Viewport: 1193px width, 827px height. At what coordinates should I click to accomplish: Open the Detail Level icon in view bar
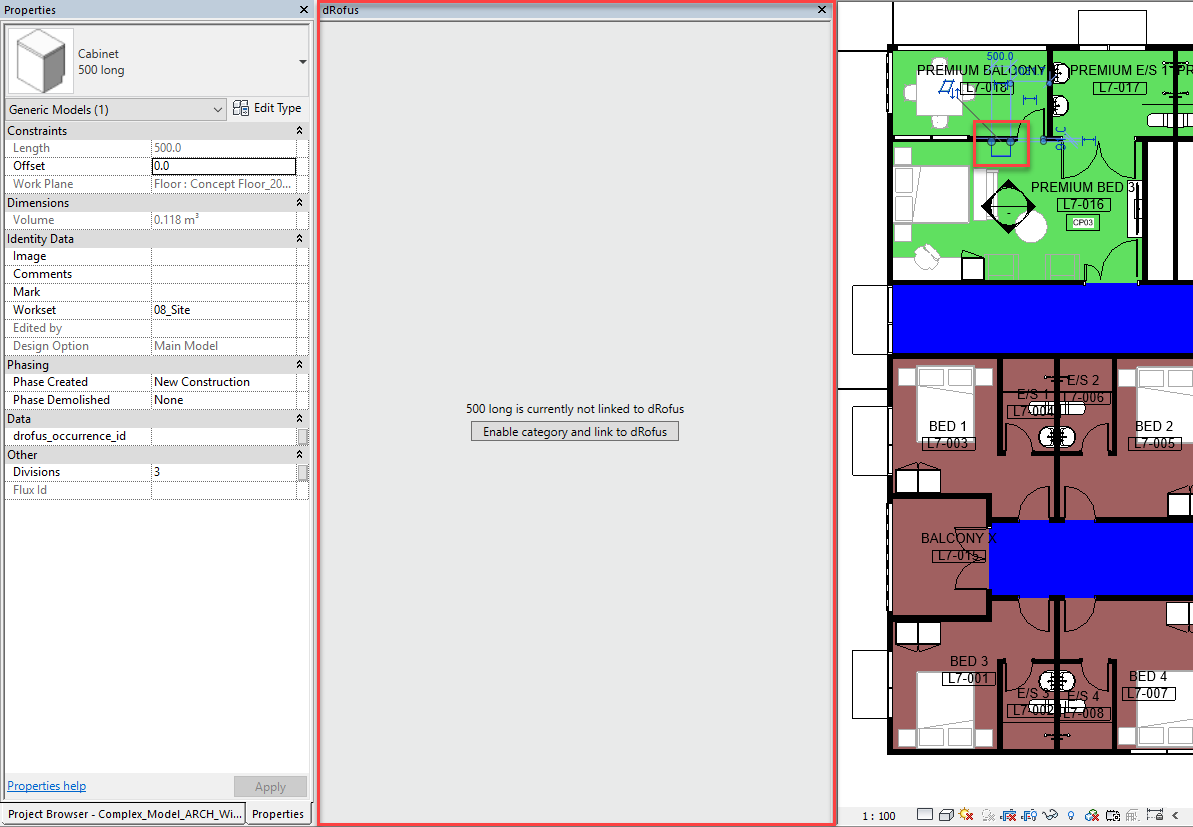click(x=925, y=815)
